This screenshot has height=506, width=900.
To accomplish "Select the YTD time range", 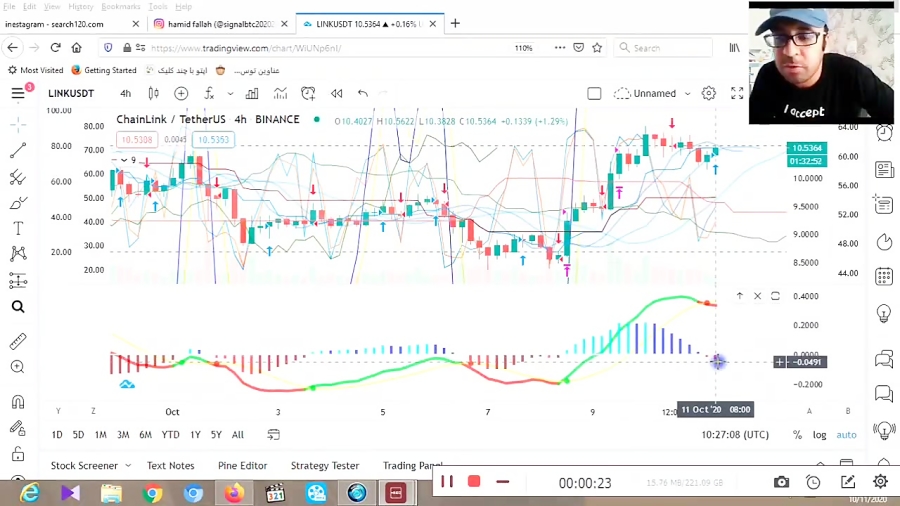I will [170, 435].
